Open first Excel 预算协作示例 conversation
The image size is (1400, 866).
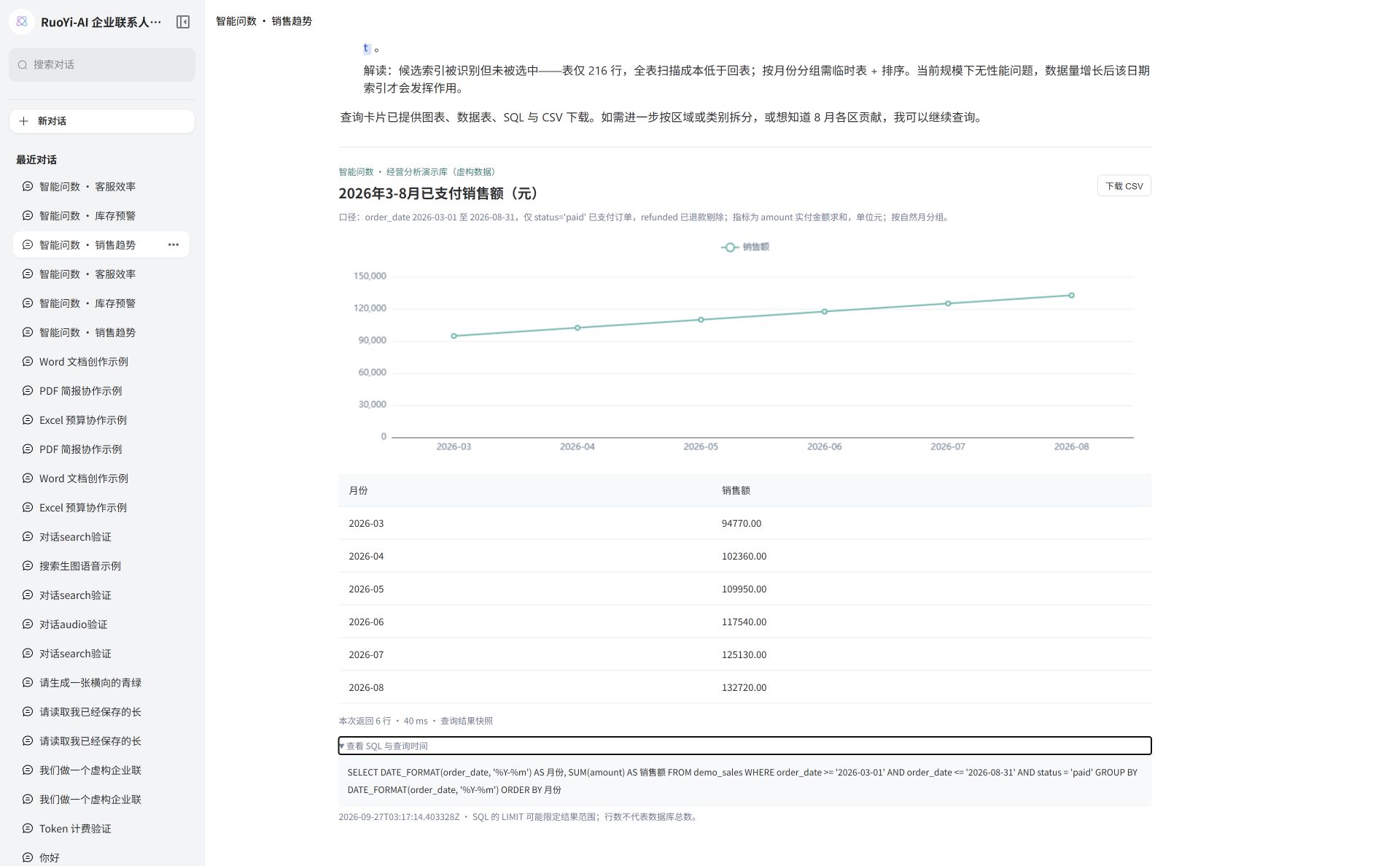[x=101, y=420]
